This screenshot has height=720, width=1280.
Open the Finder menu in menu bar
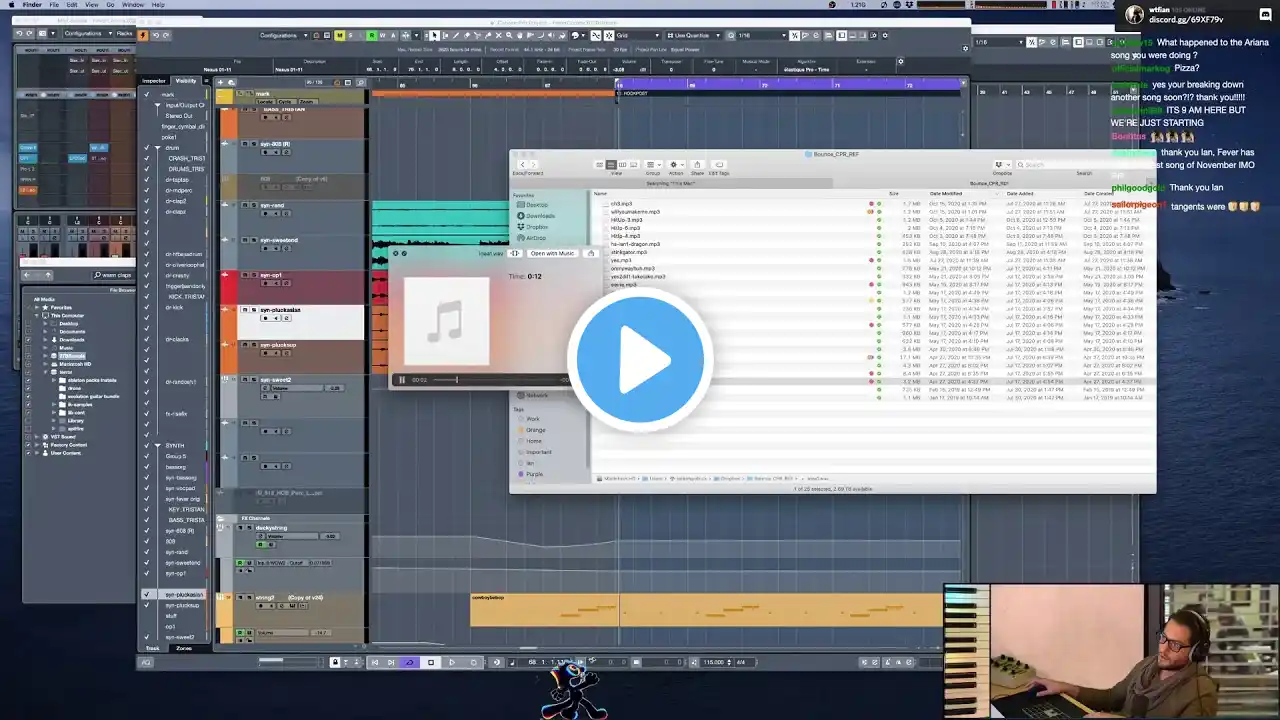(32, 5)
